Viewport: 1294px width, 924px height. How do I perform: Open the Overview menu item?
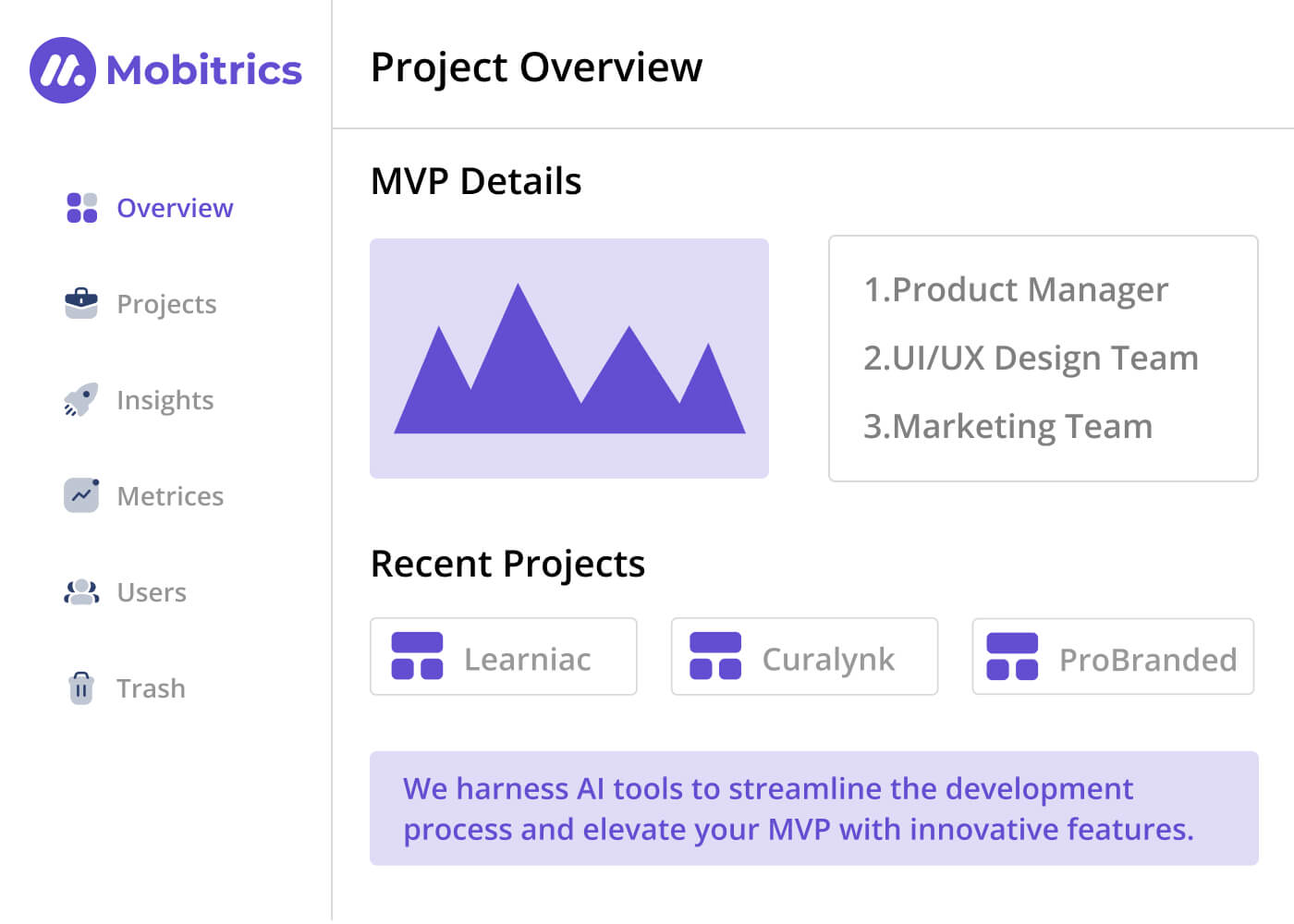[175, 208]
